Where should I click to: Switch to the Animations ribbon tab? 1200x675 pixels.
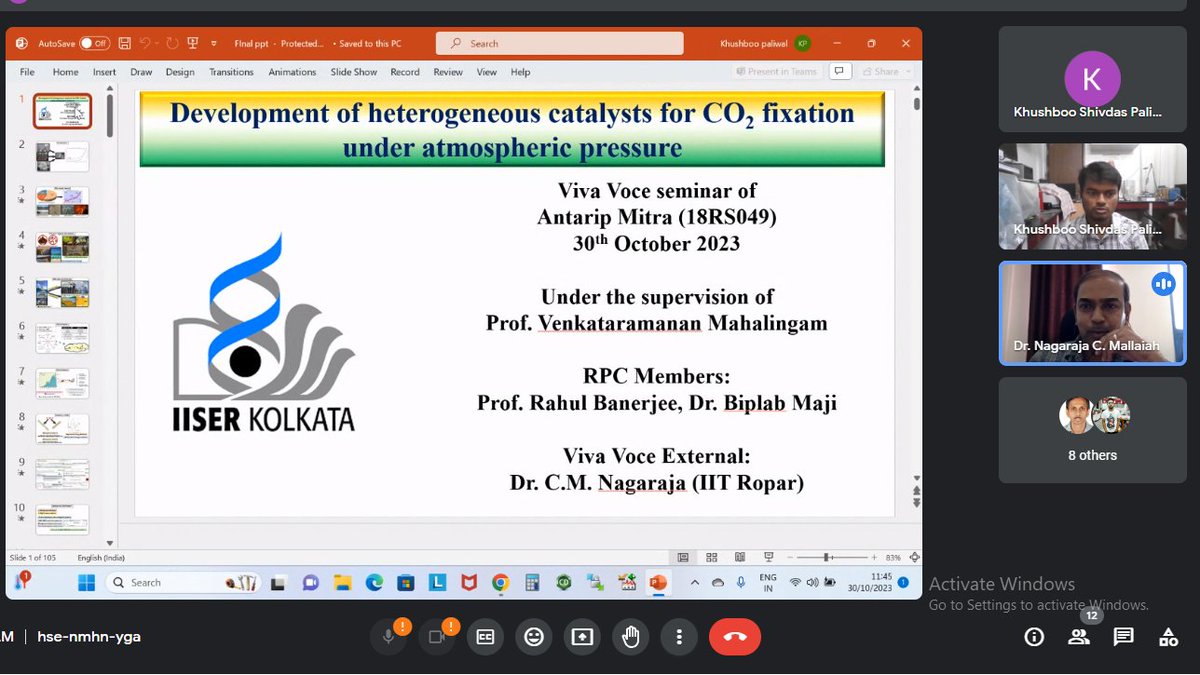tap(292, 71)
